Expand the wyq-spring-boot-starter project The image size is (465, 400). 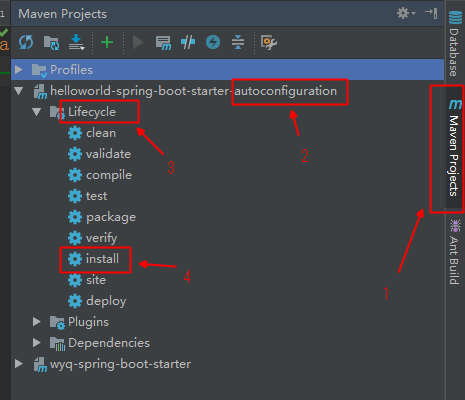19,364
